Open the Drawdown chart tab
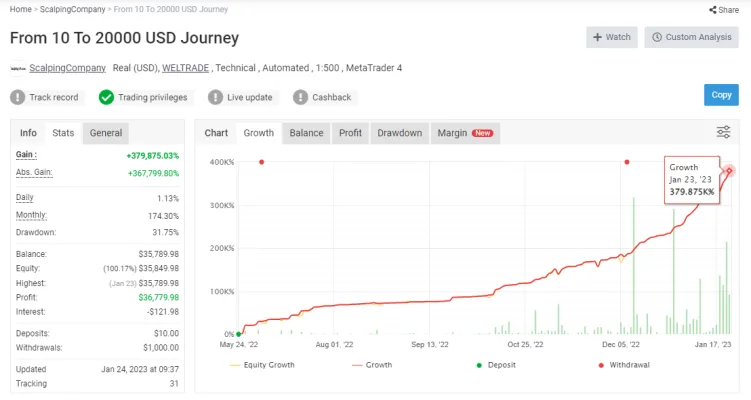 click(399, 133)
